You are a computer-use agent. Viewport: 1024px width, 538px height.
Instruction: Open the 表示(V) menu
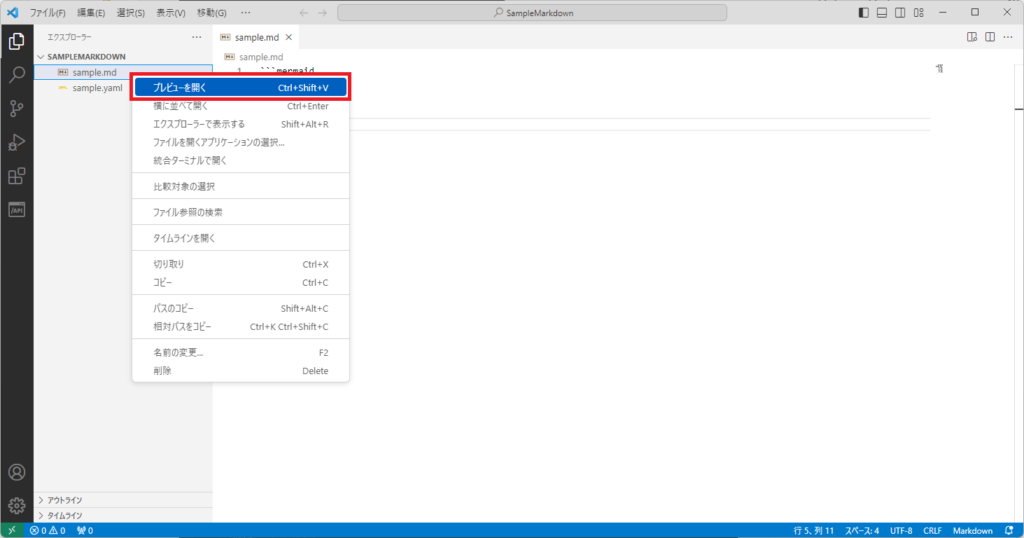(x=170, y=12)
